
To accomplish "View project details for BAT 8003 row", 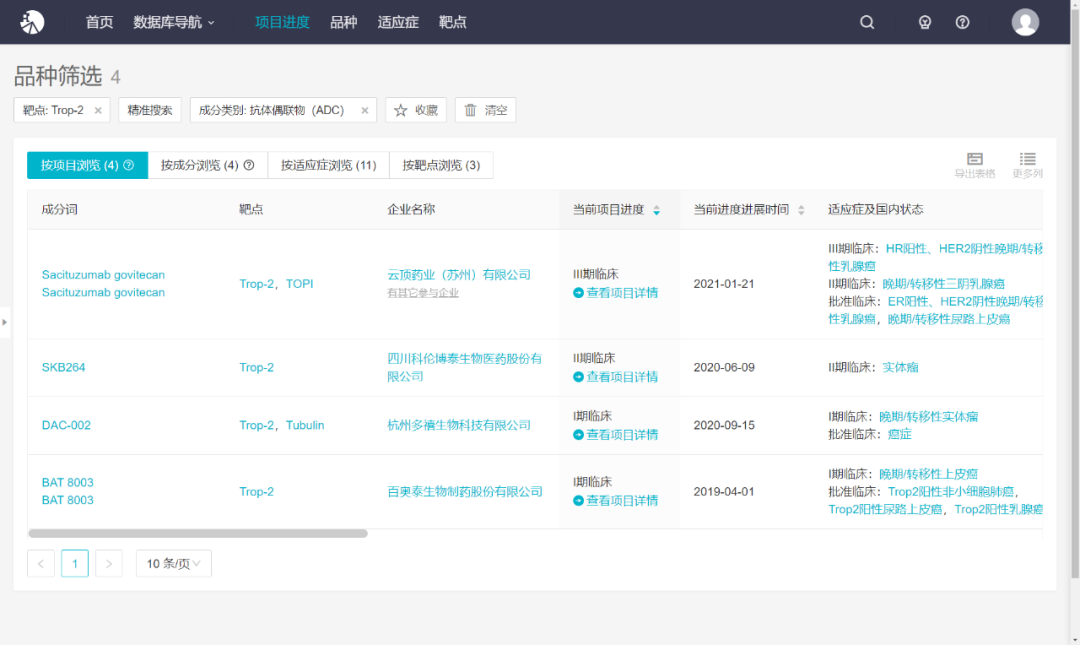I will pyautogui.click(x=615, y=501).
